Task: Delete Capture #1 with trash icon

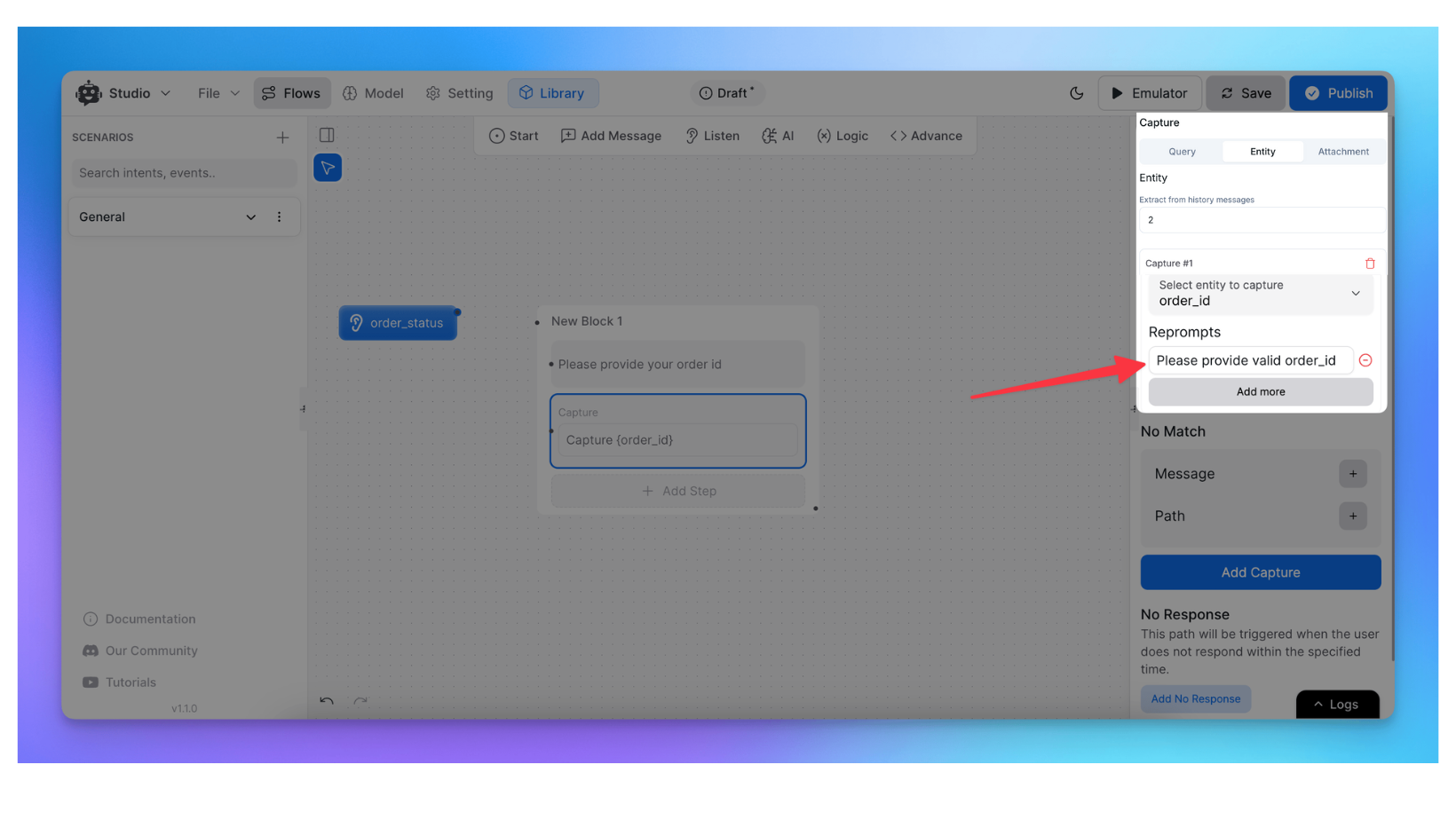Action: point(1370,264)
